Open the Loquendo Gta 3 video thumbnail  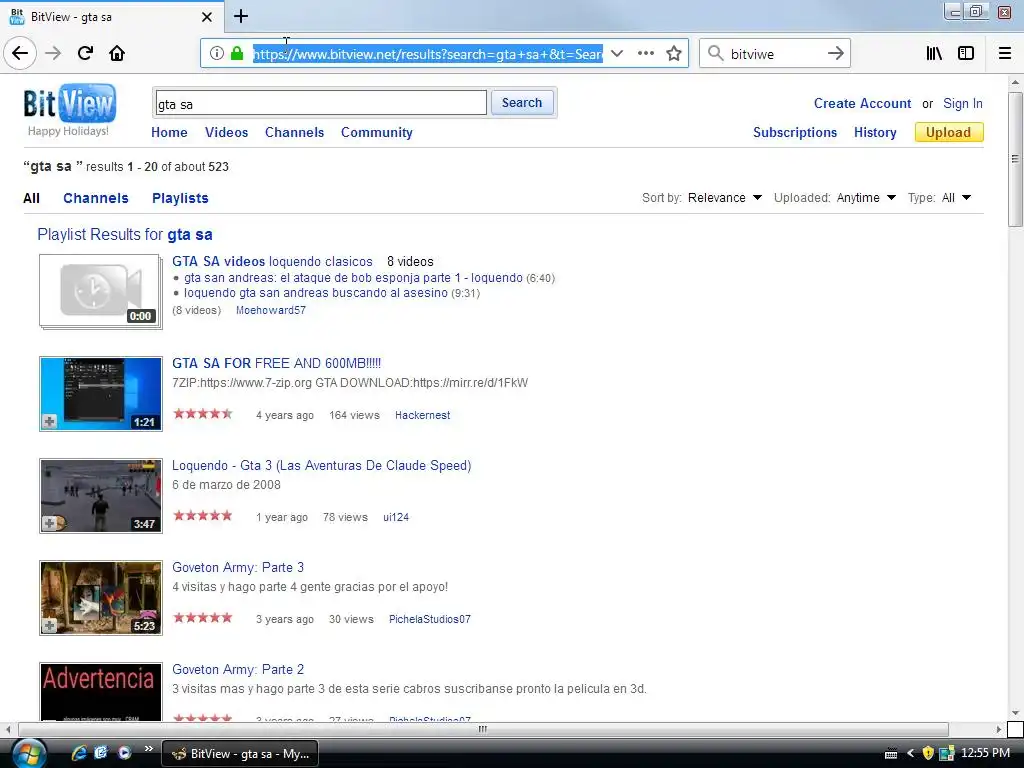point(101,496)
